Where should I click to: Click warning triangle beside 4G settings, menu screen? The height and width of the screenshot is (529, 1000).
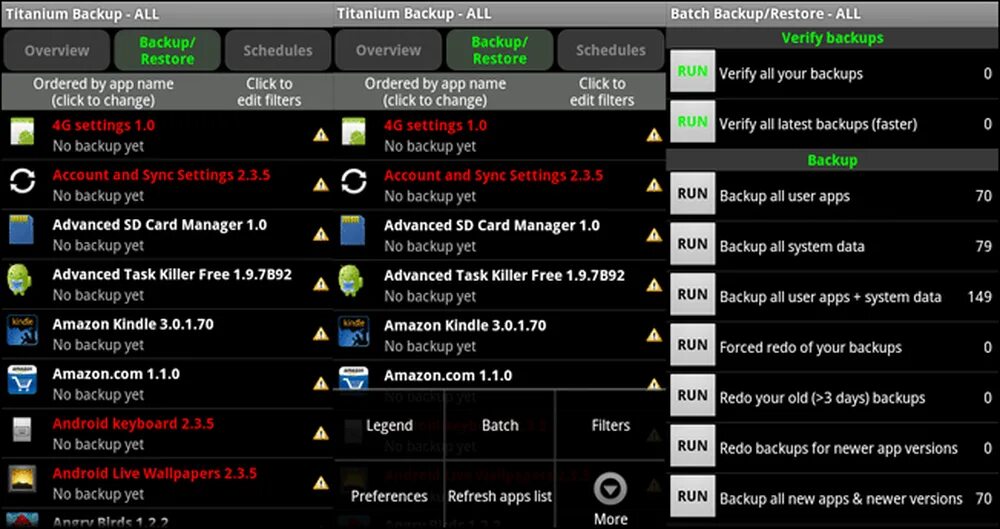[654, 135]
